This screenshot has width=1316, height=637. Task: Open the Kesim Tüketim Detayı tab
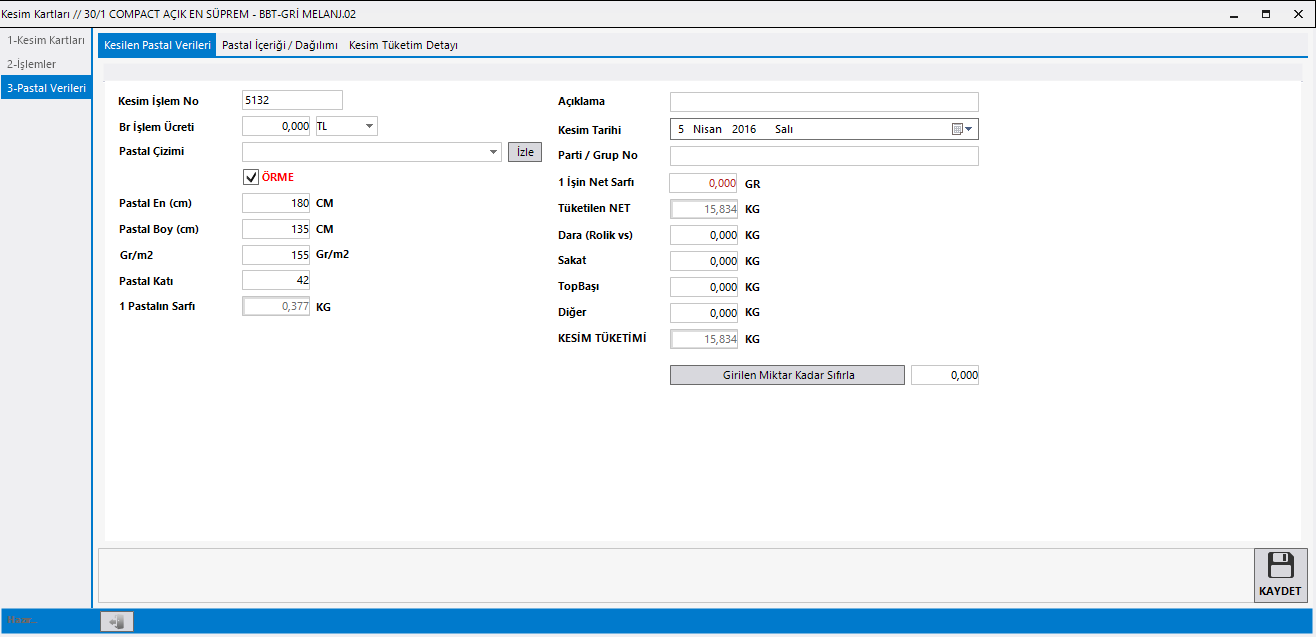[x=403, y=45]
